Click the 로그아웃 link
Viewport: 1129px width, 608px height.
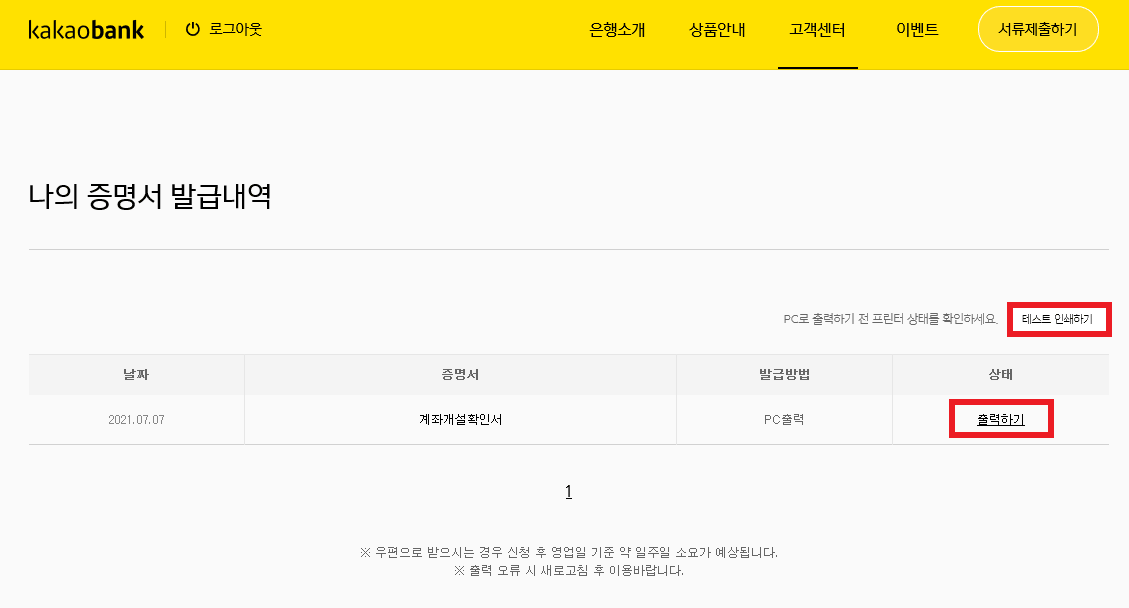pos(235,30)
